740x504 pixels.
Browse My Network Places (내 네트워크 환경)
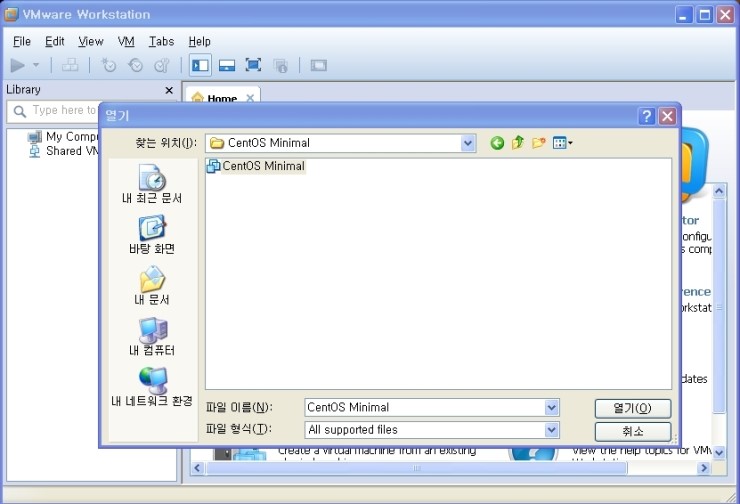[x=152, y=388]
